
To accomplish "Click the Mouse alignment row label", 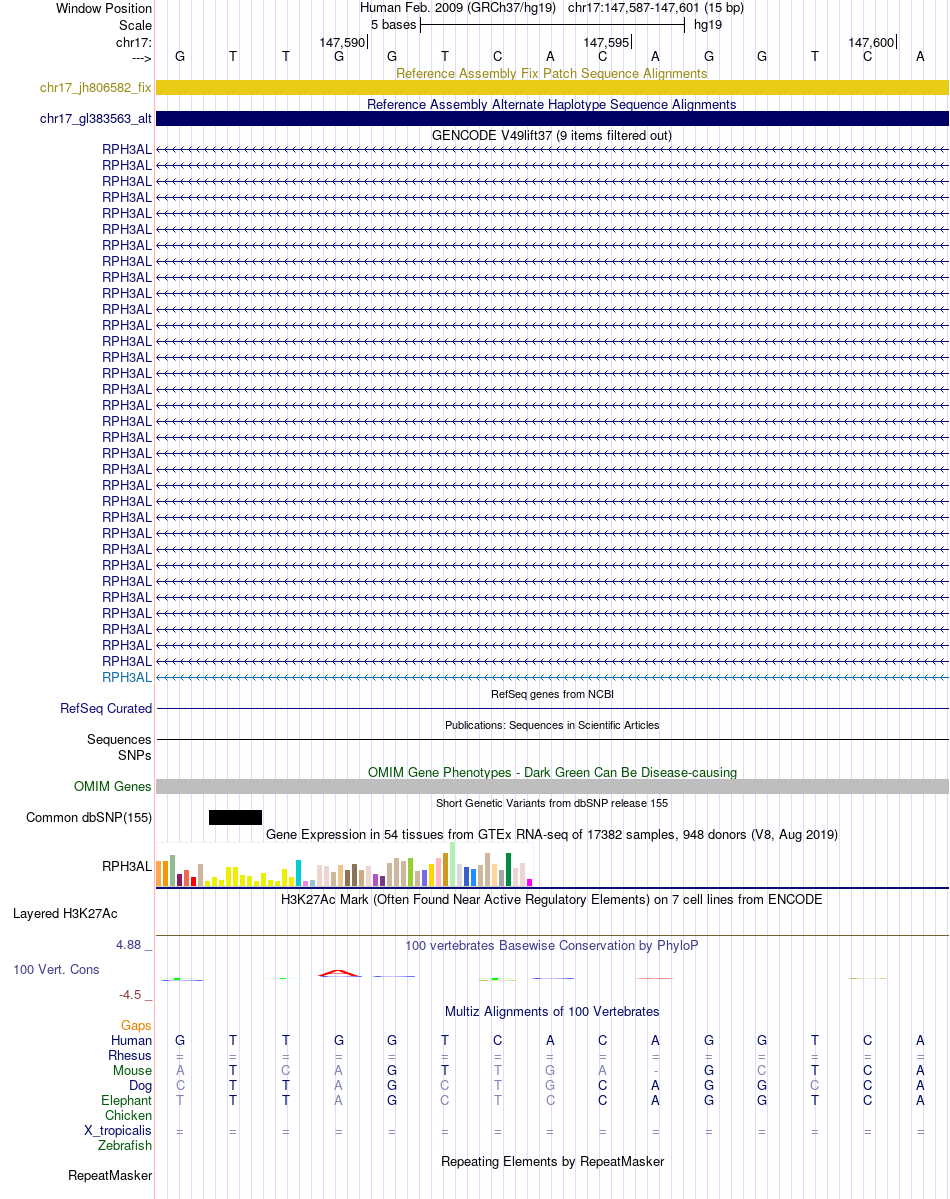I will coord(132,1071).
